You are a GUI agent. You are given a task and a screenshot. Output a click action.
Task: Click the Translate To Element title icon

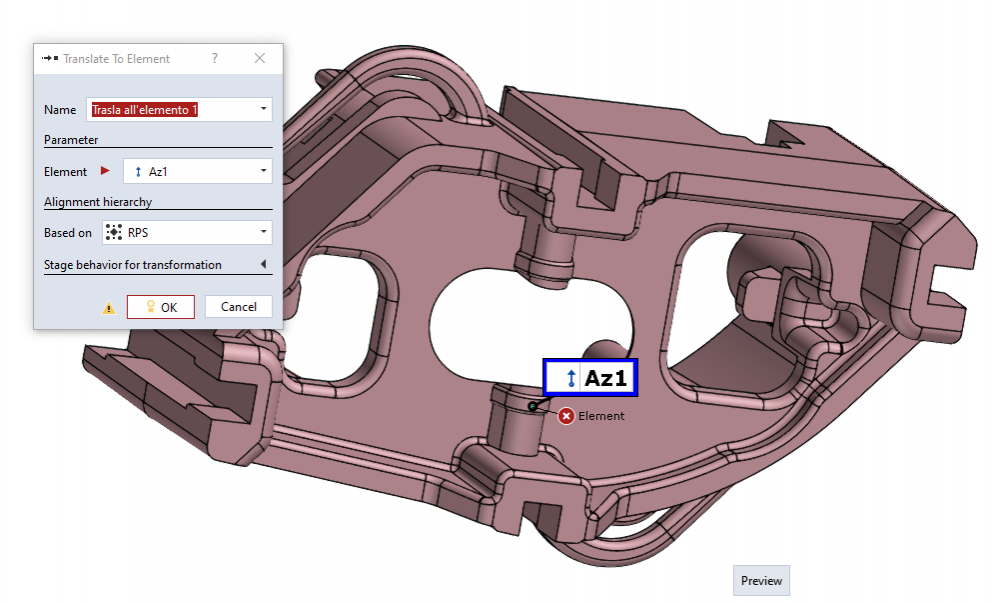[50, 59]
